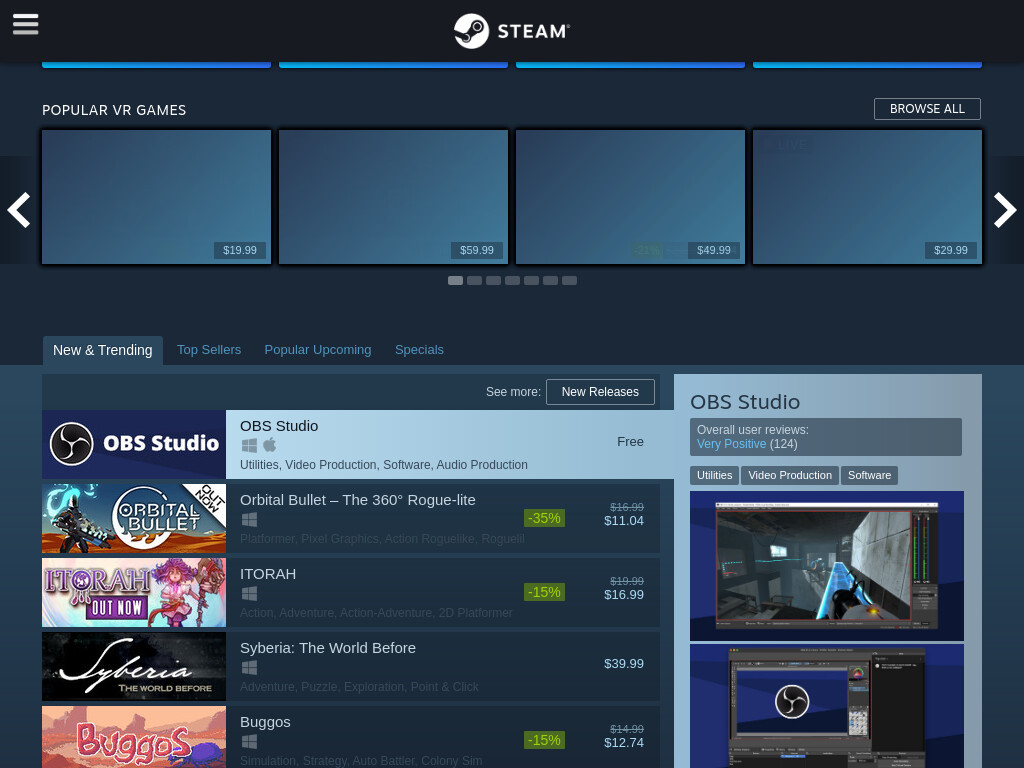
Task: Click Buggos capsule image
Action: pos(134,737)
